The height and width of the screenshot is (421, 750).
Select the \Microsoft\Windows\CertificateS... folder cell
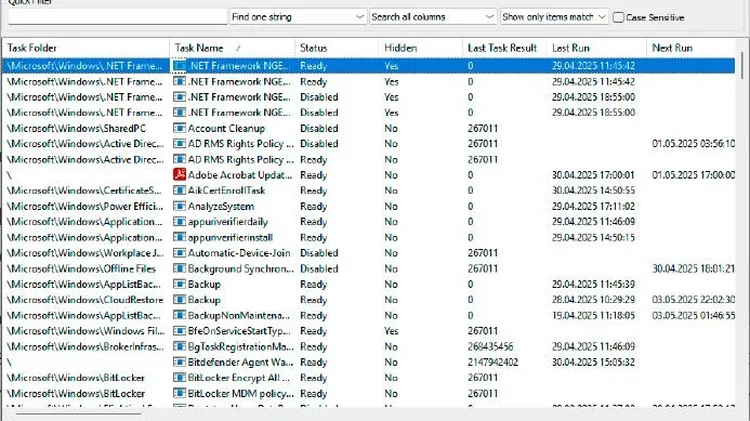pos(84,190)
